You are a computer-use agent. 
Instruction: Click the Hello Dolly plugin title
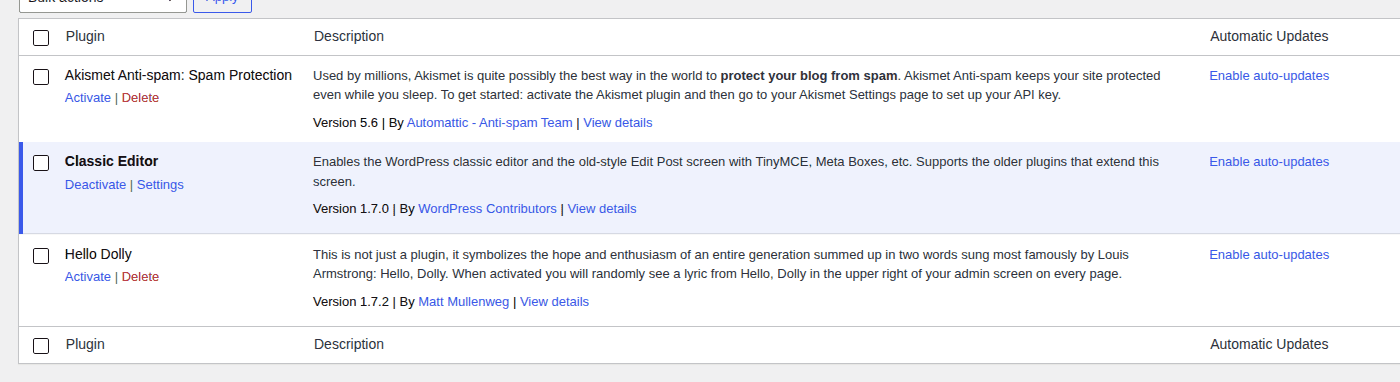[98, 254]
